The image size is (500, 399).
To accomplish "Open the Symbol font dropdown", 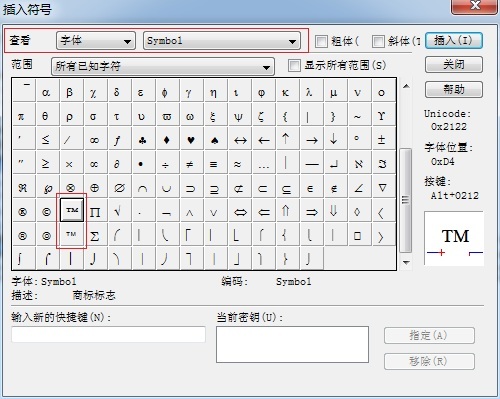I will (222, 41).
